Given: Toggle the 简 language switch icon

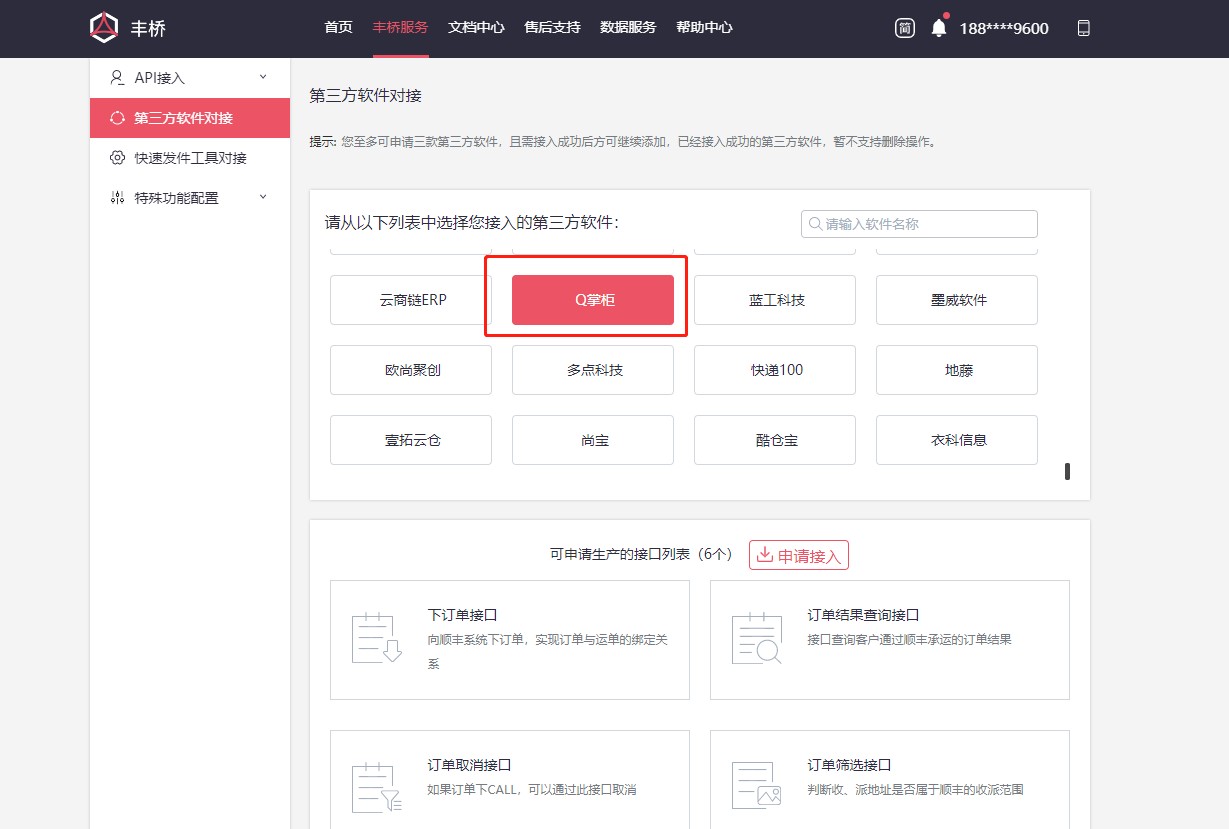Looking at the screenshot, I should coord(904,28).
